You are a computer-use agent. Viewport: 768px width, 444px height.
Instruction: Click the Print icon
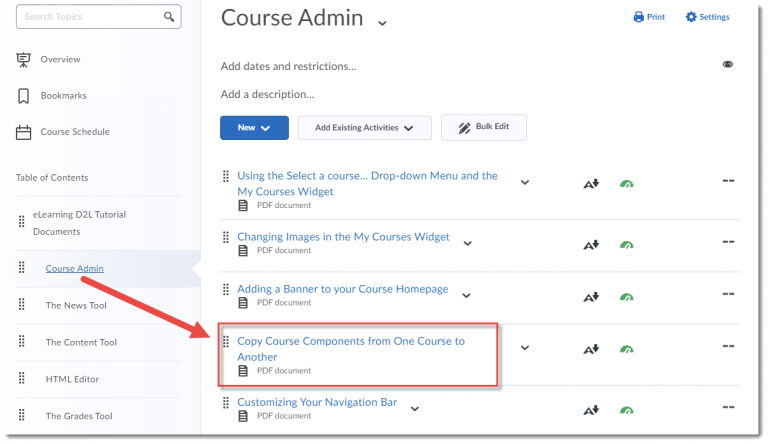coord(639,17)
